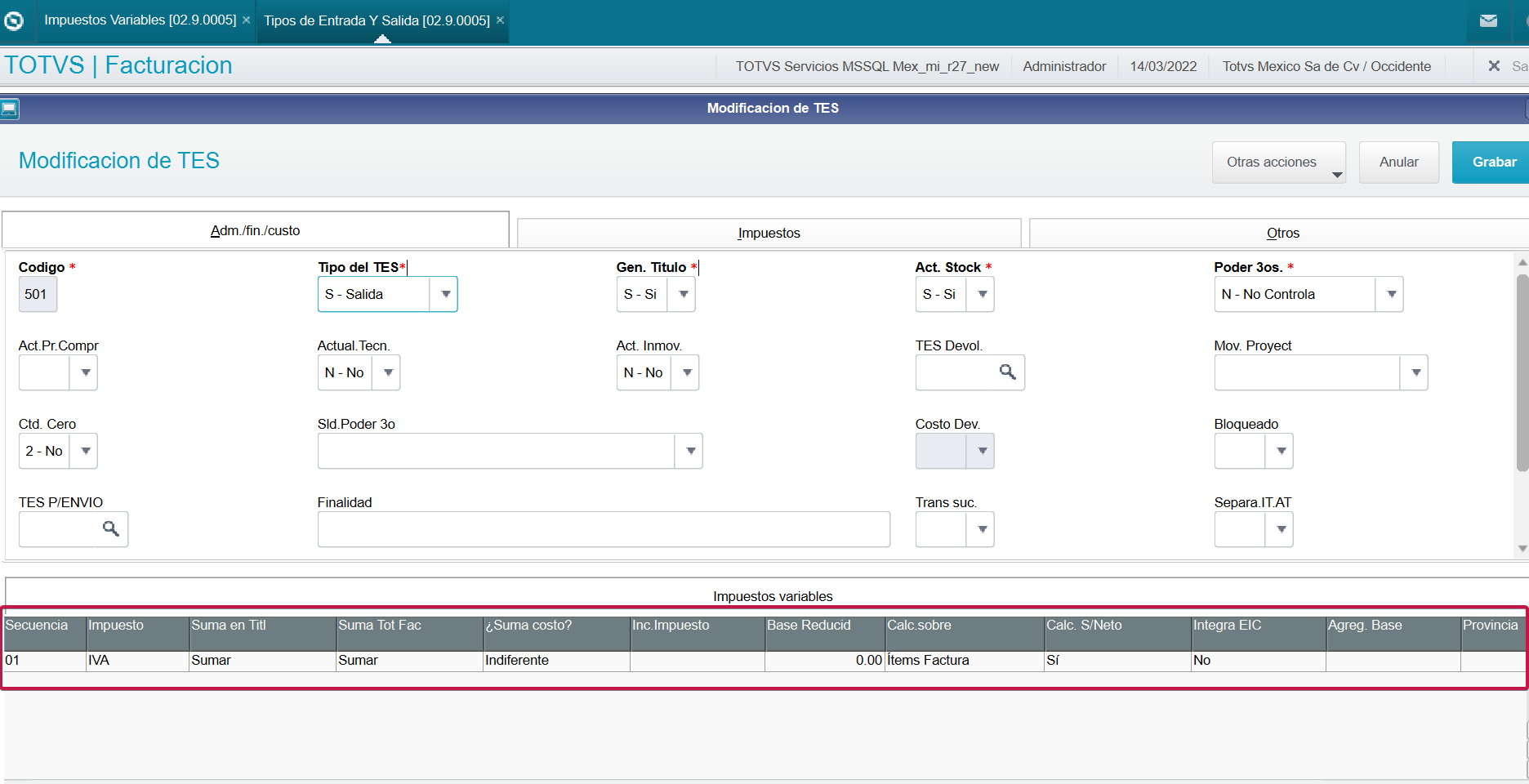Expand the Separa.IT.AT dropdown
The image size is (1529, 784).
(x=1281, y=529)
